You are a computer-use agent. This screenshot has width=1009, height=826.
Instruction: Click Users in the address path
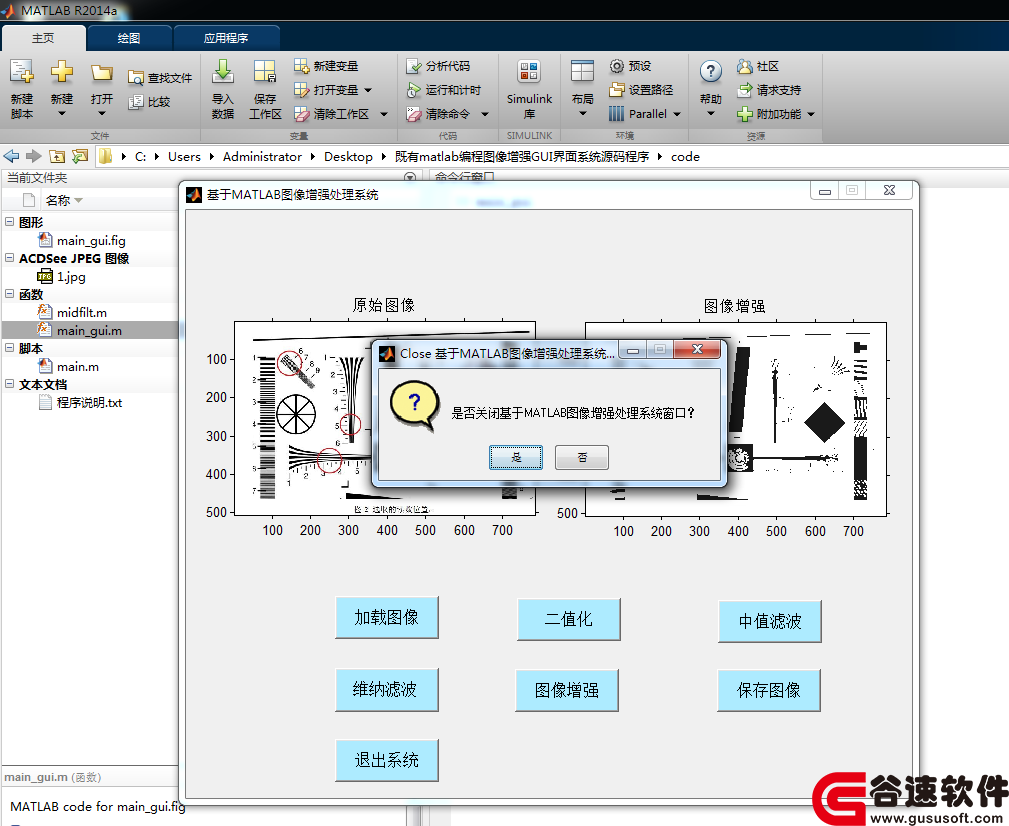(184, 156)
